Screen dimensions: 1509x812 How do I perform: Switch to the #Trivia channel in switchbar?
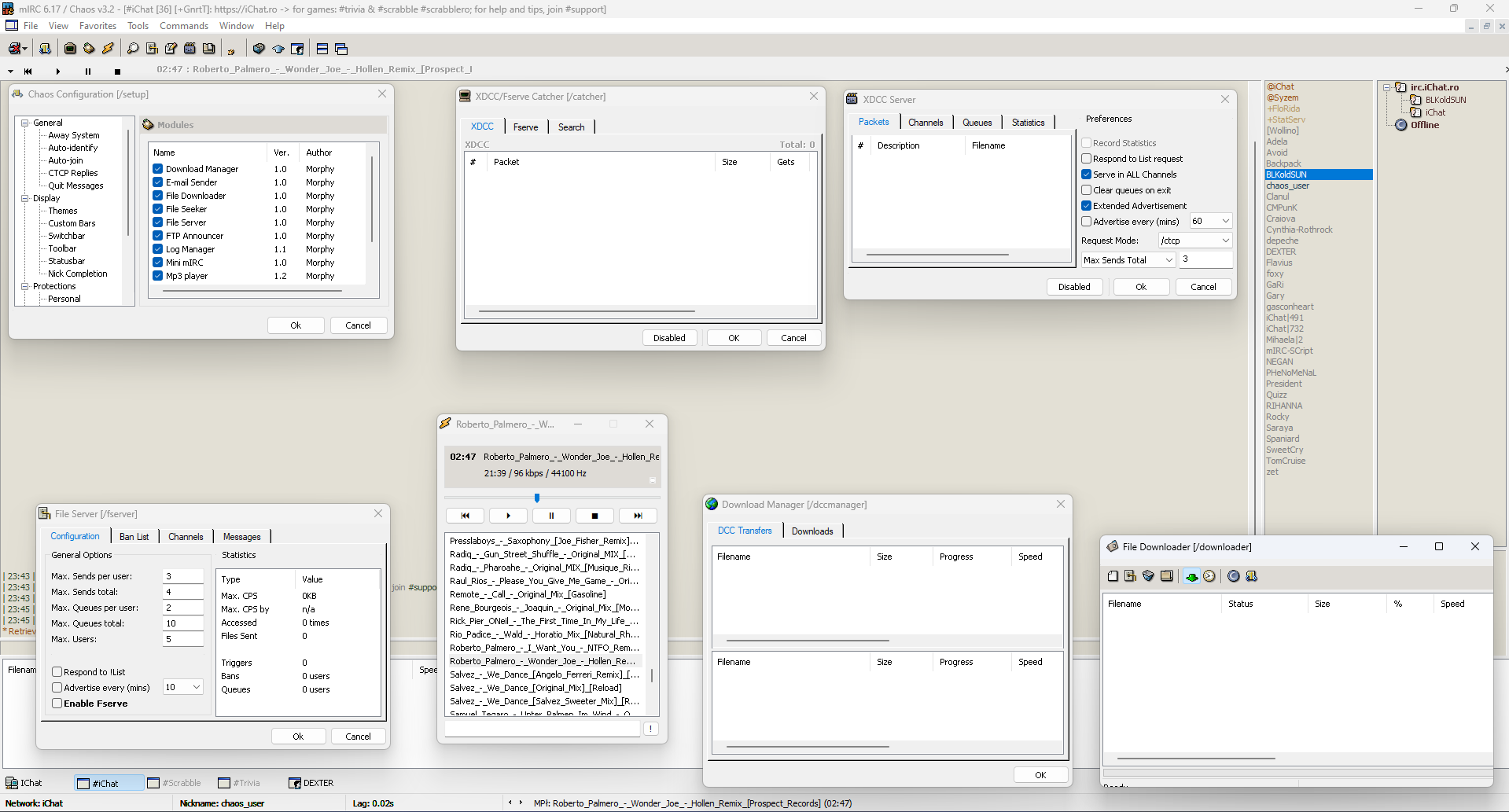pyautogui.click(x=240, y=783)
